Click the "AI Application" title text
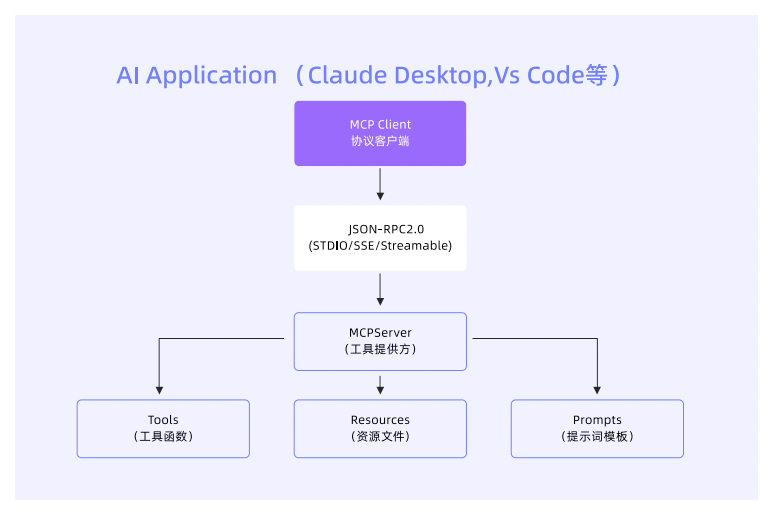 click(x=197, y=76)
